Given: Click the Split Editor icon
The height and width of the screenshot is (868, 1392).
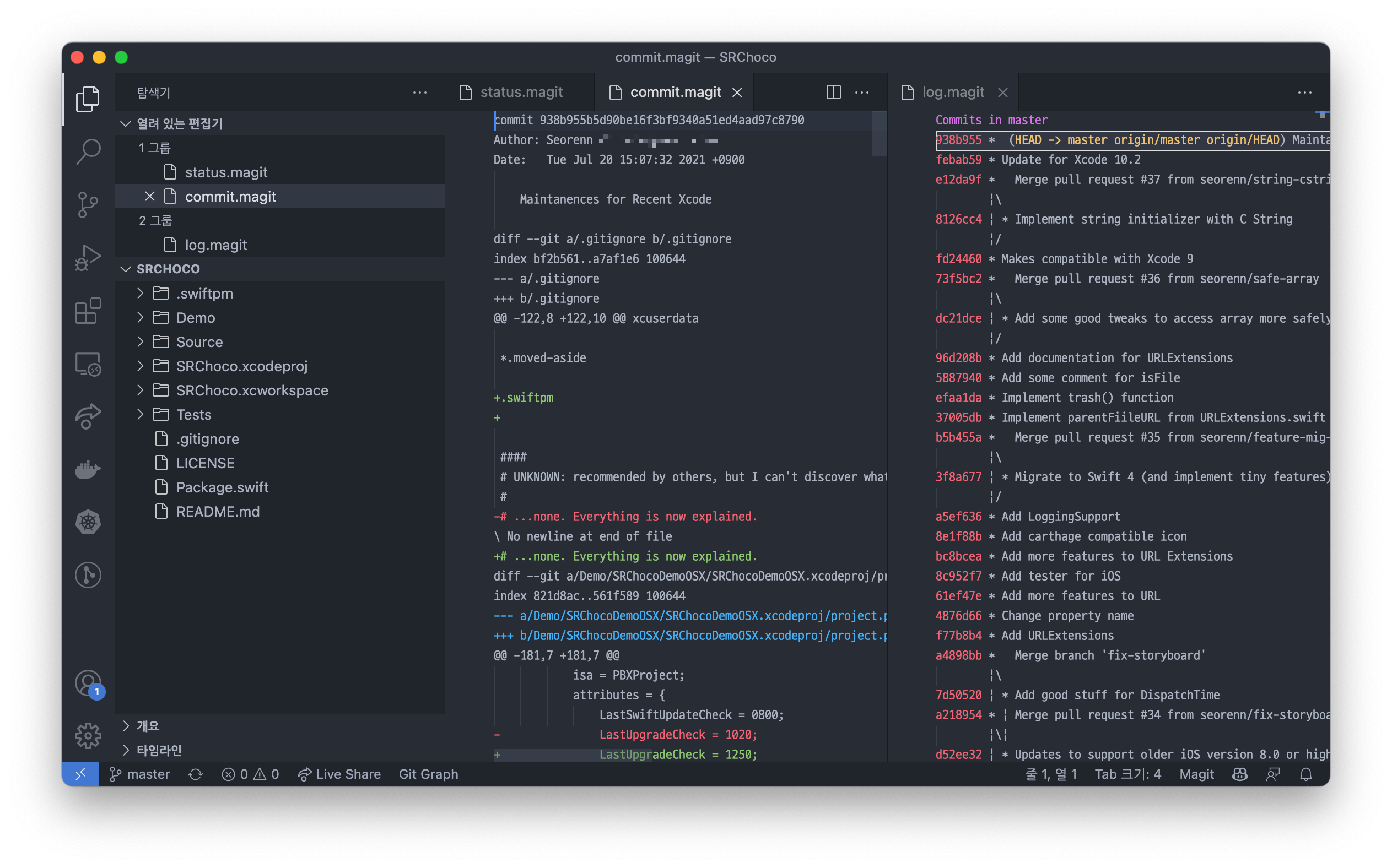Looking at the screenshot, I should (x=833, y=93).
